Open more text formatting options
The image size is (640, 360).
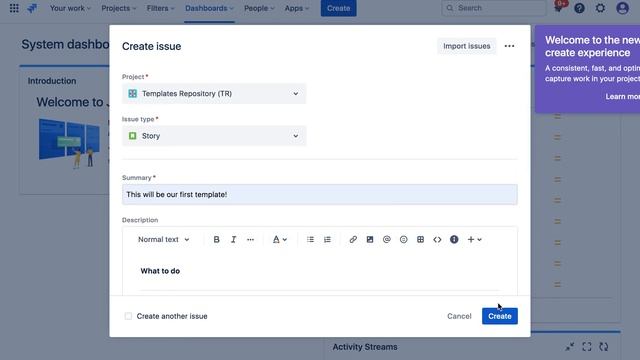coord(250,240)
